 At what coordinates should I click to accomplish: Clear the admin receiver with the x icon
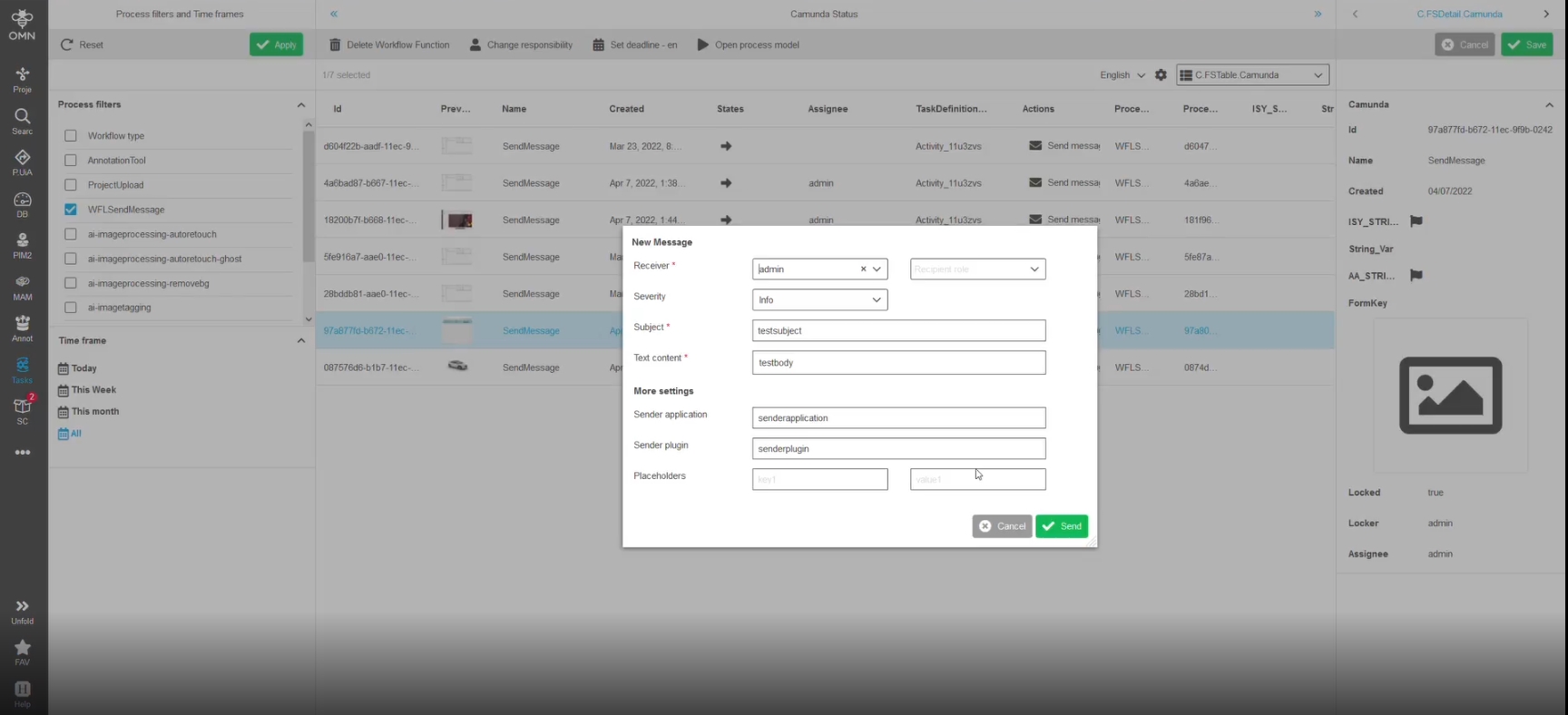863,269
